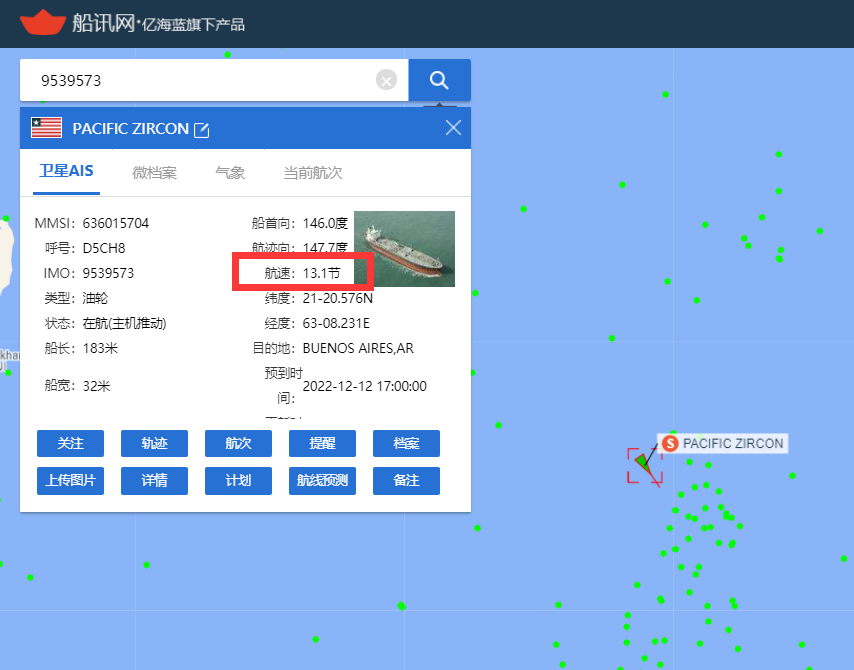The width and height of the screenshot is (854, 670).
Task: Click the PACIFIC ZIRCON map label
Action: (x=732, y=443)
